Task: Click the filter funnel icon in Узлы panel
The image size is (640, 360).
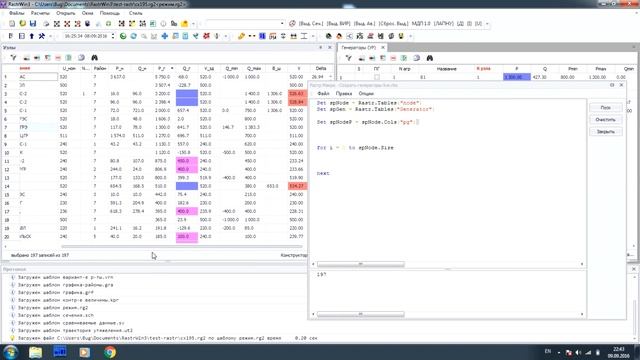Action: [13, 58]
